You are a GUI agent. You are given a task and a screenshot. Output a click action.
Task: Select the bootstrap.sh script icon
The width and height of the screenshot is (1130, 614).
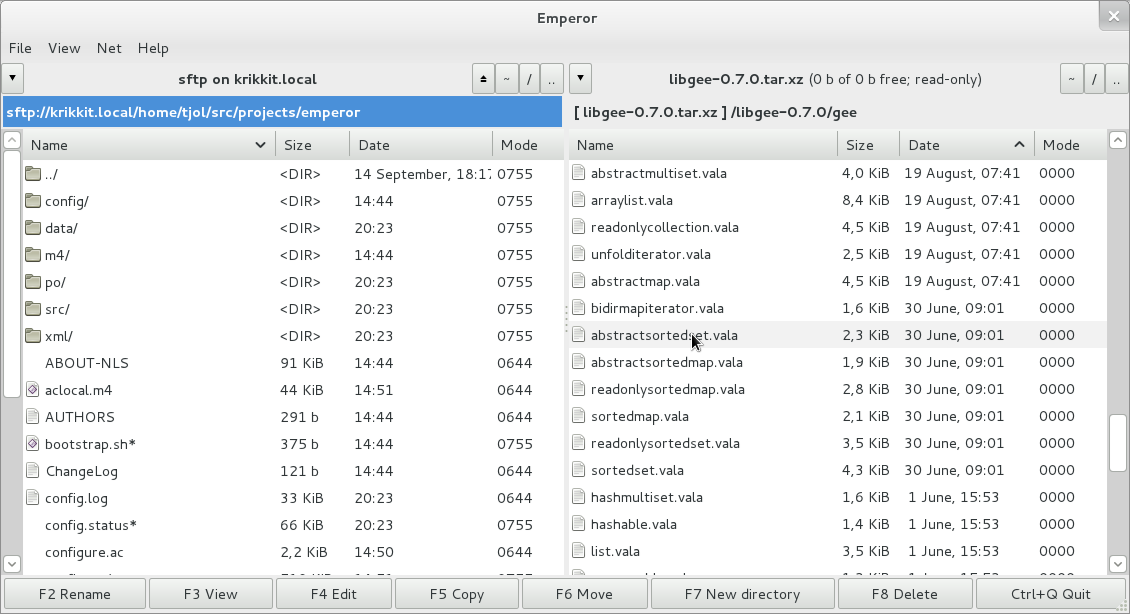tap(32, 444)
